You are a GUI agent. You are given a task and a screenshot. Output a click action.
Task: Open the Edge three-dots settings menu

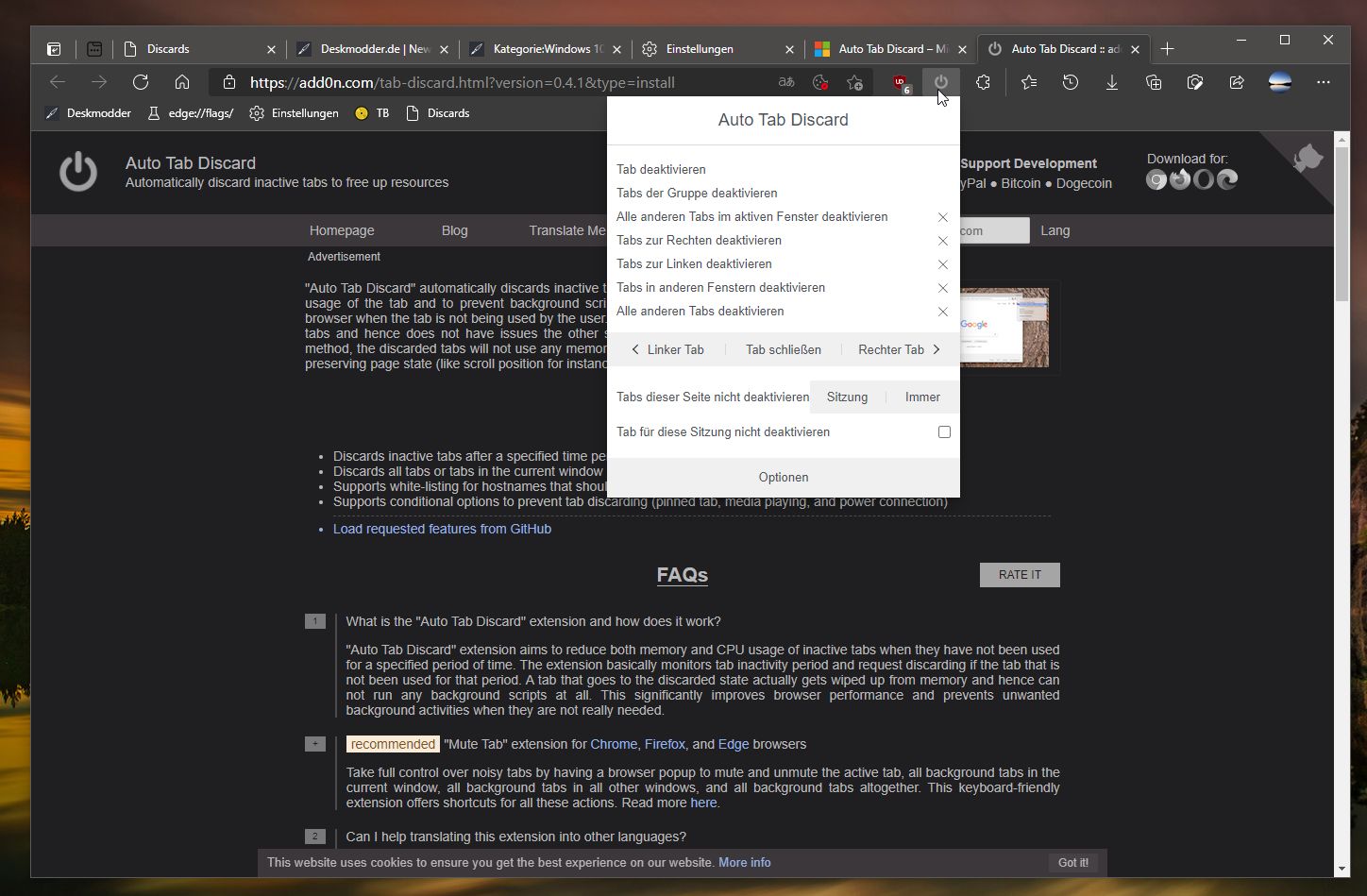1323,82
